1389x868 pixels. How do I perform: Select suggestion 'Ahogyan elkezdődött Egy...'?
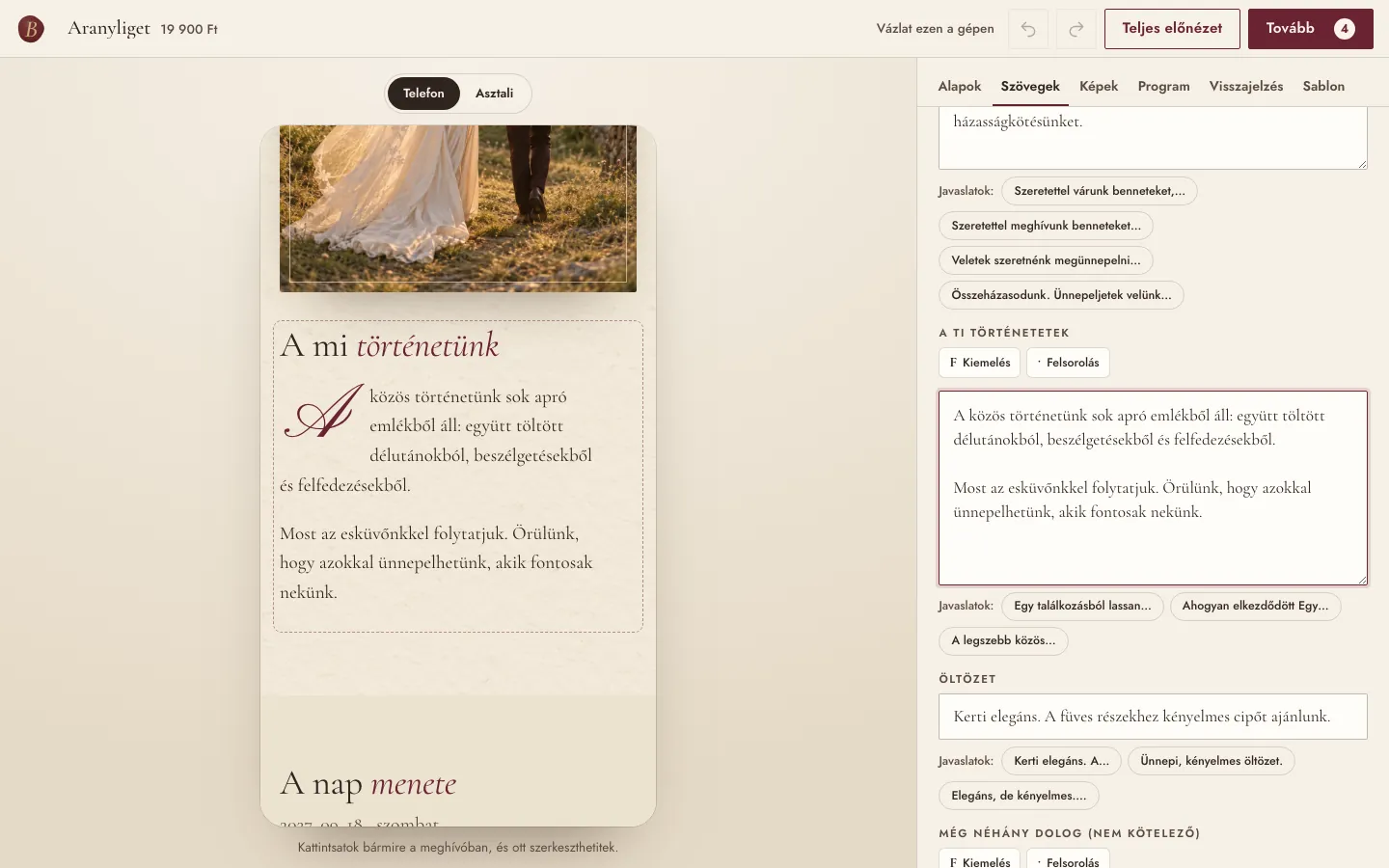(x=1255, y=606)
